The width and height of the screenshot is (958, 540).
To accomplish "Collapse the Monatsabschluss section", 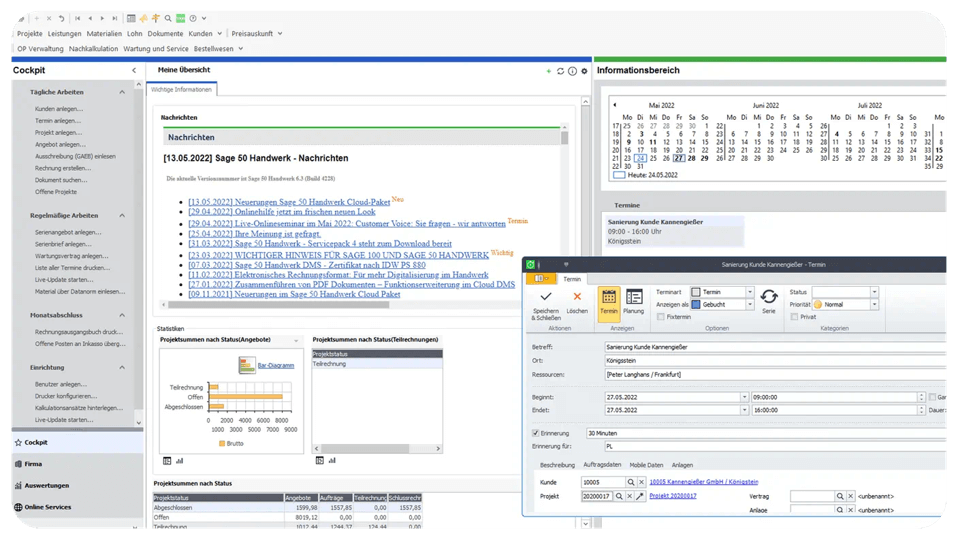I will pyautogui.click(x=122, y=315).
